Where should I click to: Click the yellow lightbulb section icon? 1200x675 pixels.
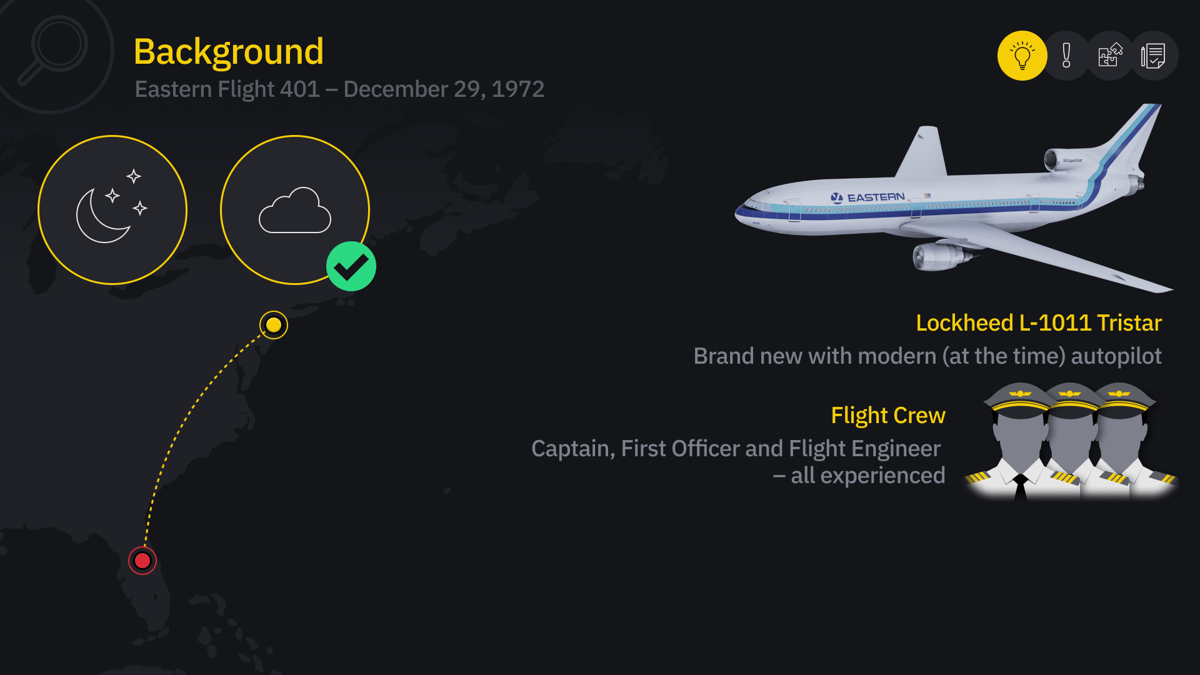click(x=1021, y=56)
